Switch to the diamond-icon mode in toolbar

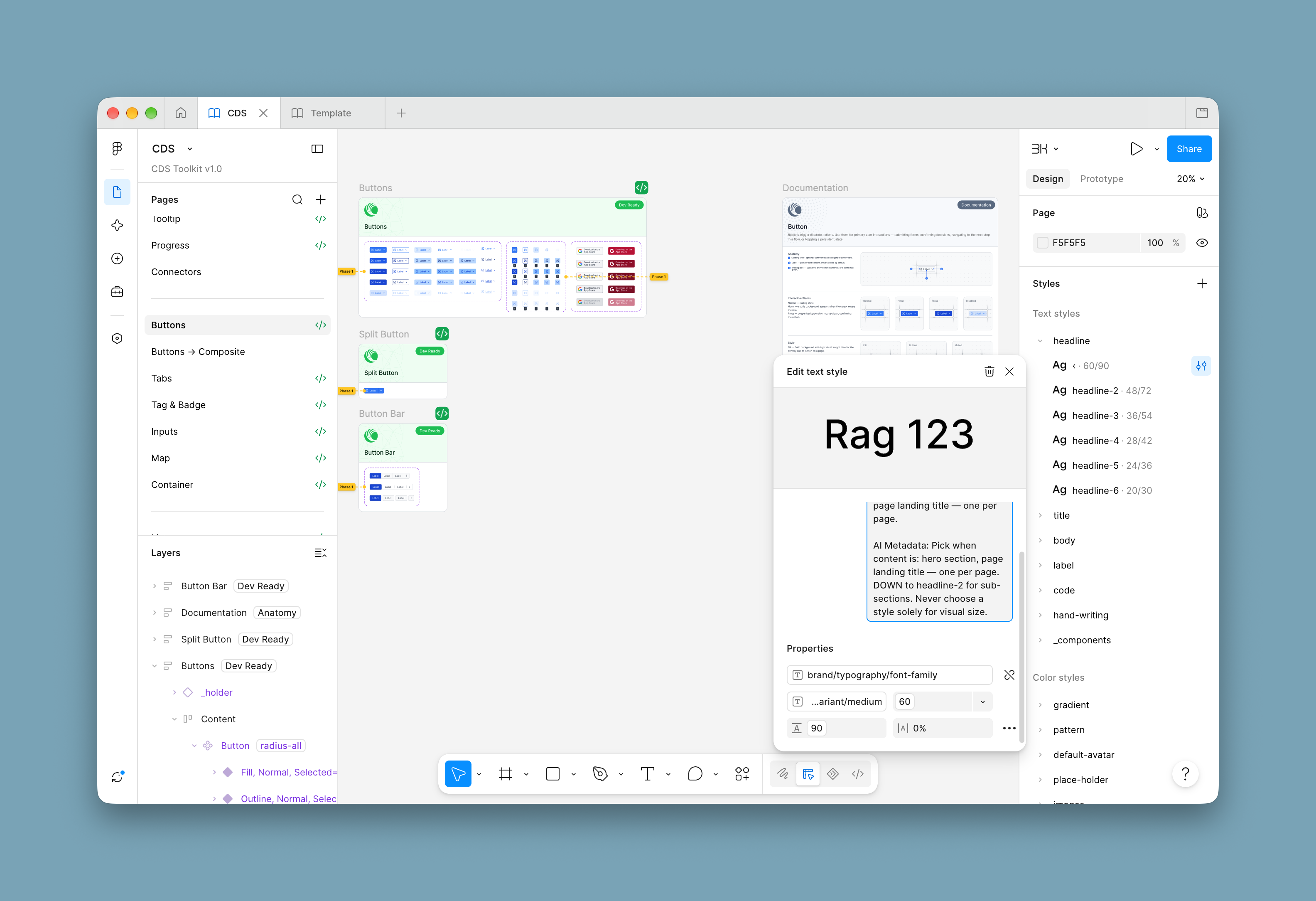pyautogui.click(x=832, y=773)
